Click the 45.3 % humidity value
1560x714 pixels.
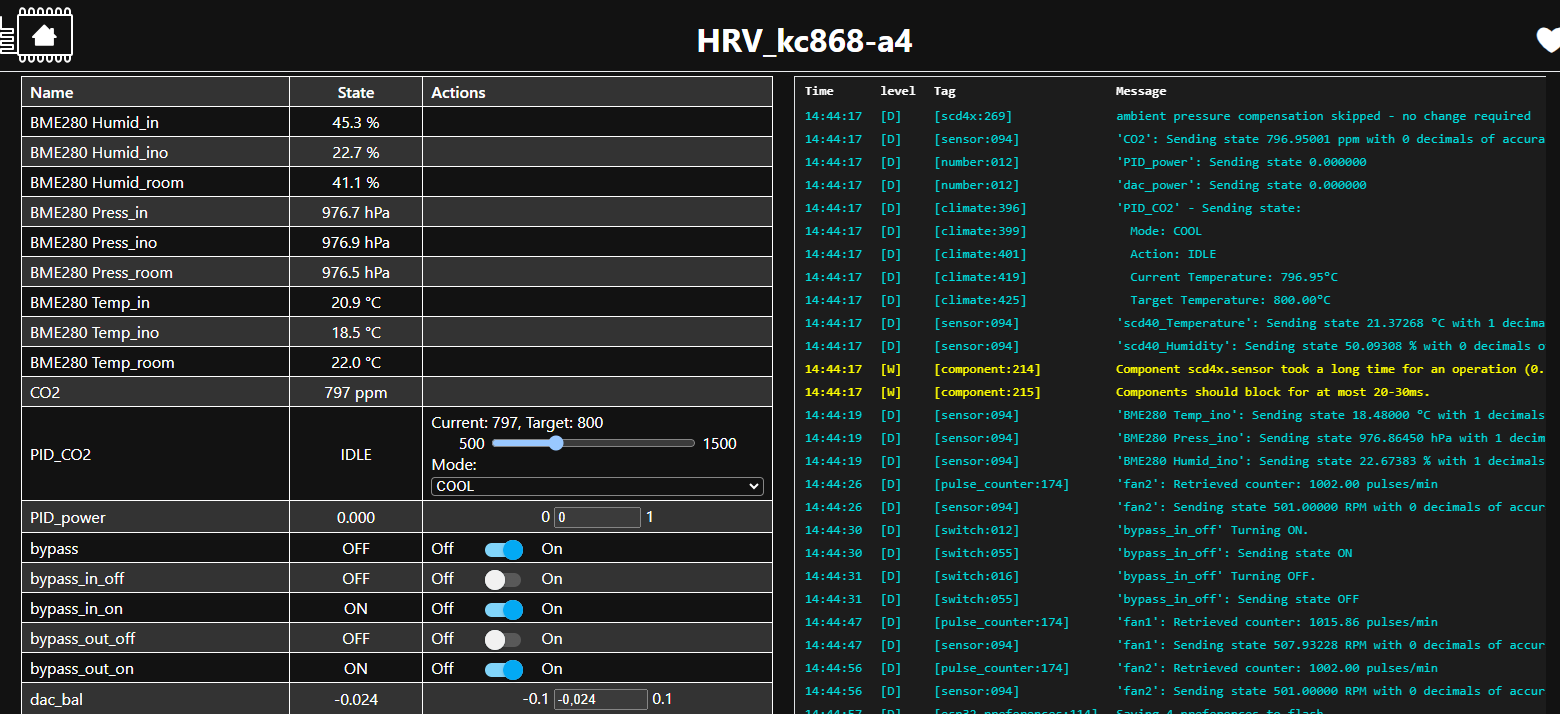pos(356,122)
